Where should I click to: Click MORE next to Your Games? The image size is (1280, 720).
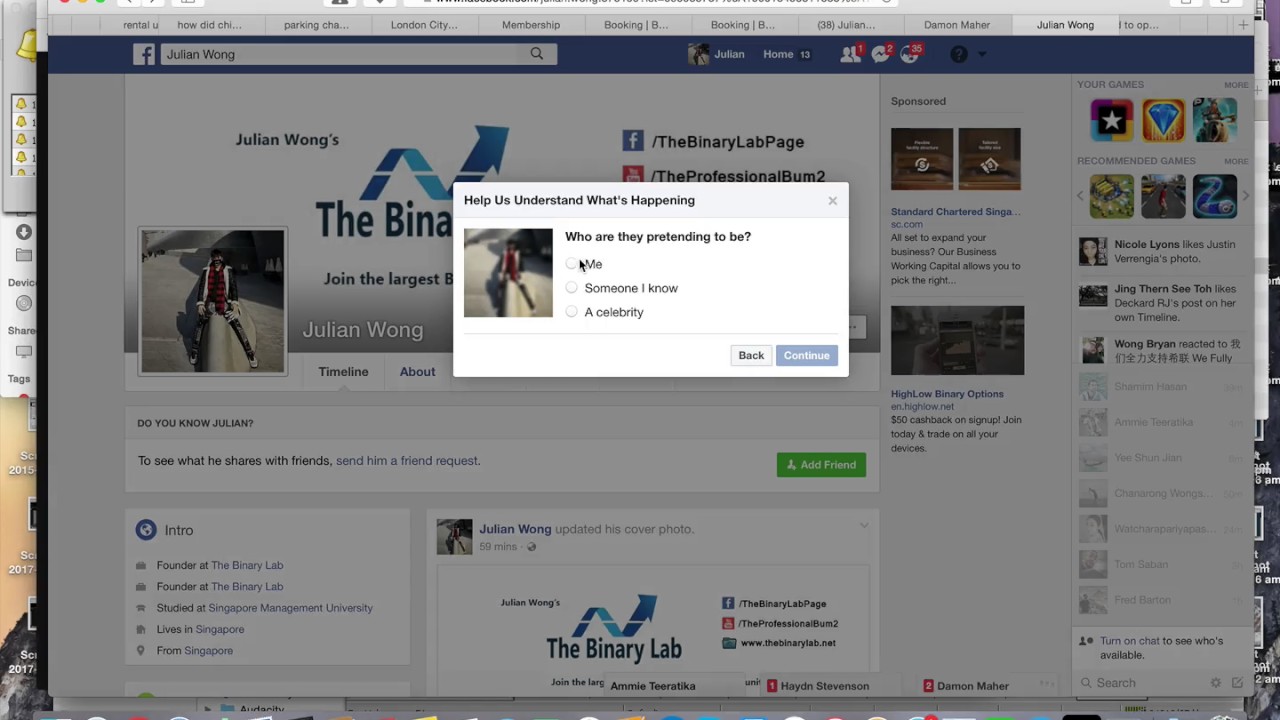[1236, 85]
